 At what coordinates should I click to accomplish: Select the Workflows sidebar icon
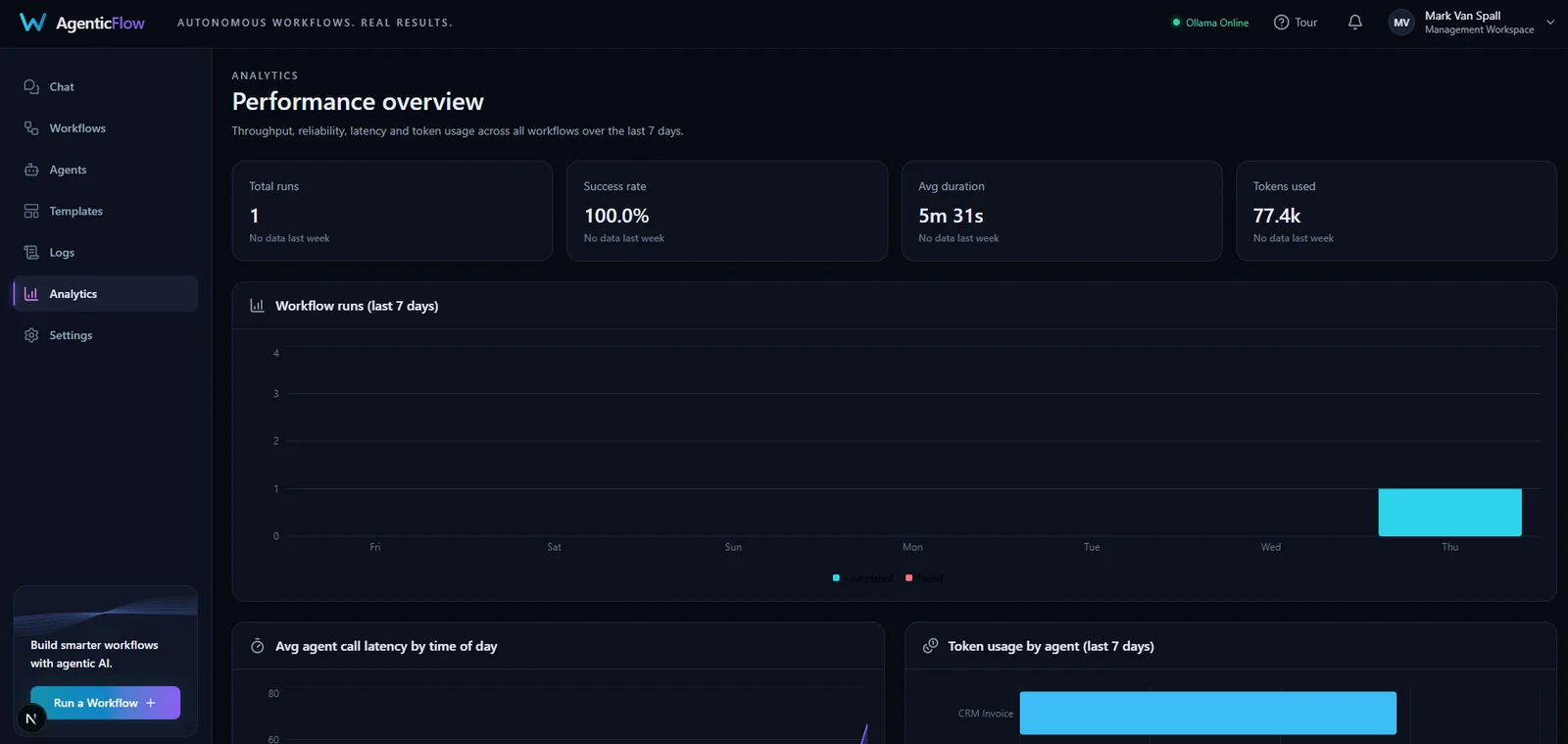(31, 128)
